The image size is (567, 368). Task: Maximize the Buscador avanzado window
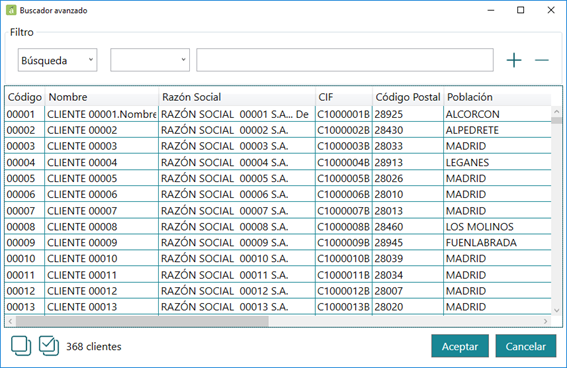pos(520,10)
